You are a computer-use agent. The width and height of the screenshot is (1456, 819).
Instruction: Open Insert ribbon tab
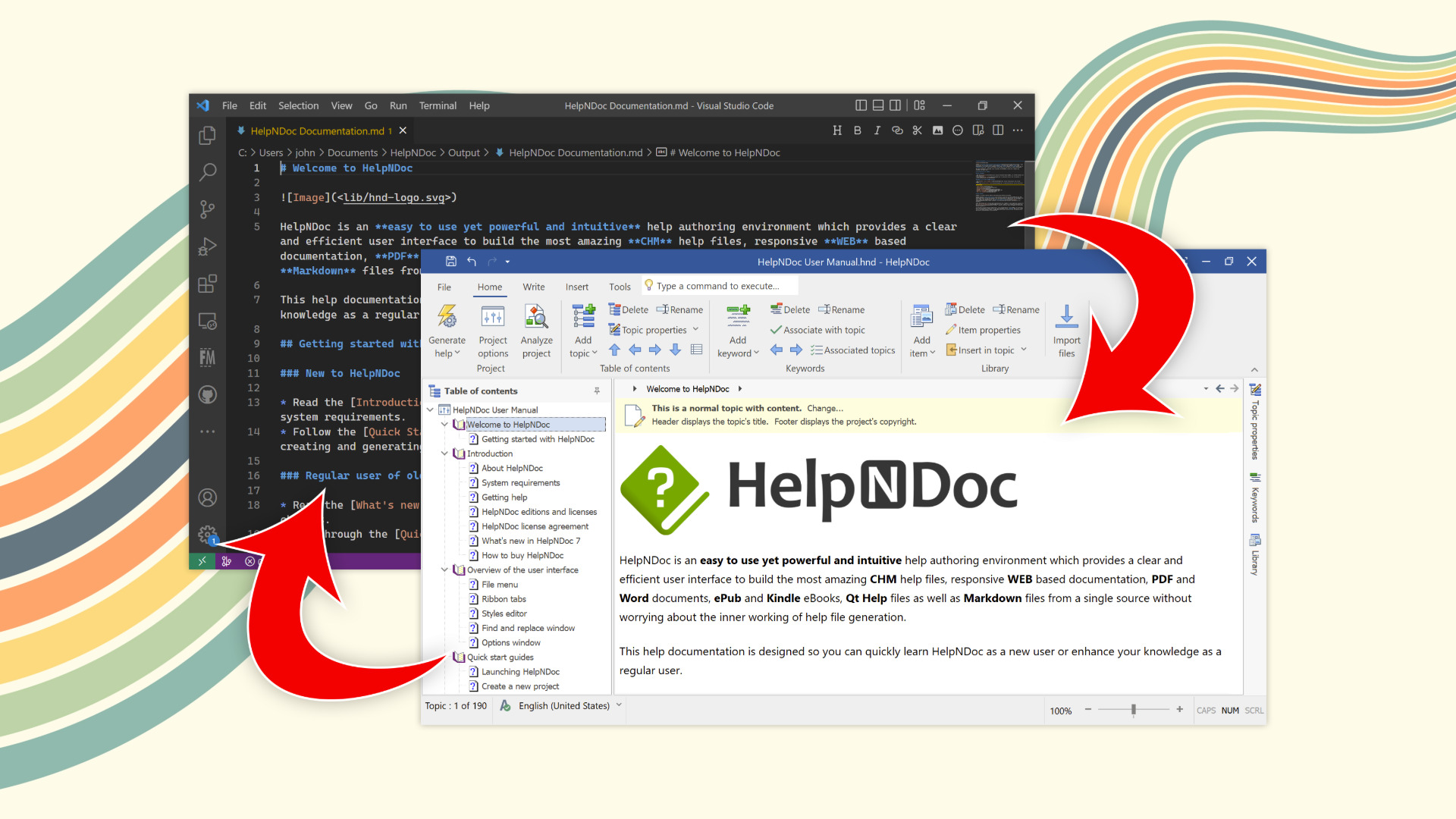coord(576,287)
